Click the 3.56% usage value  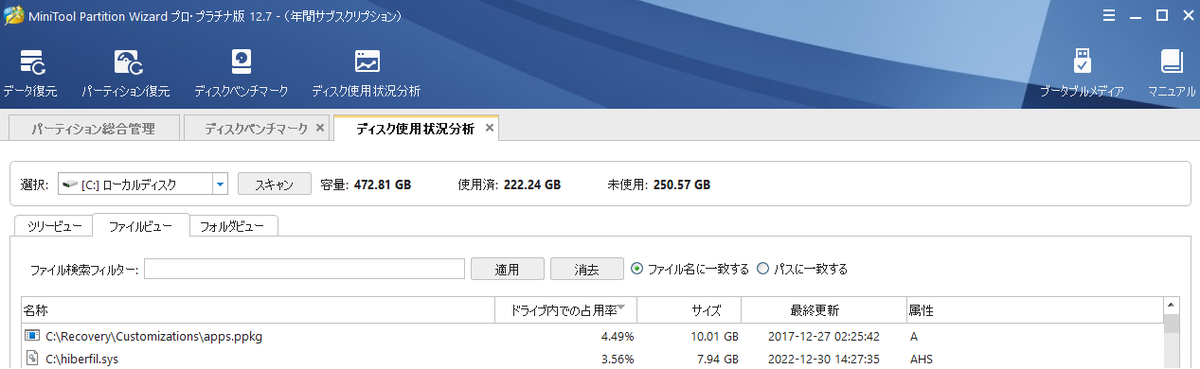pos(617,358)
